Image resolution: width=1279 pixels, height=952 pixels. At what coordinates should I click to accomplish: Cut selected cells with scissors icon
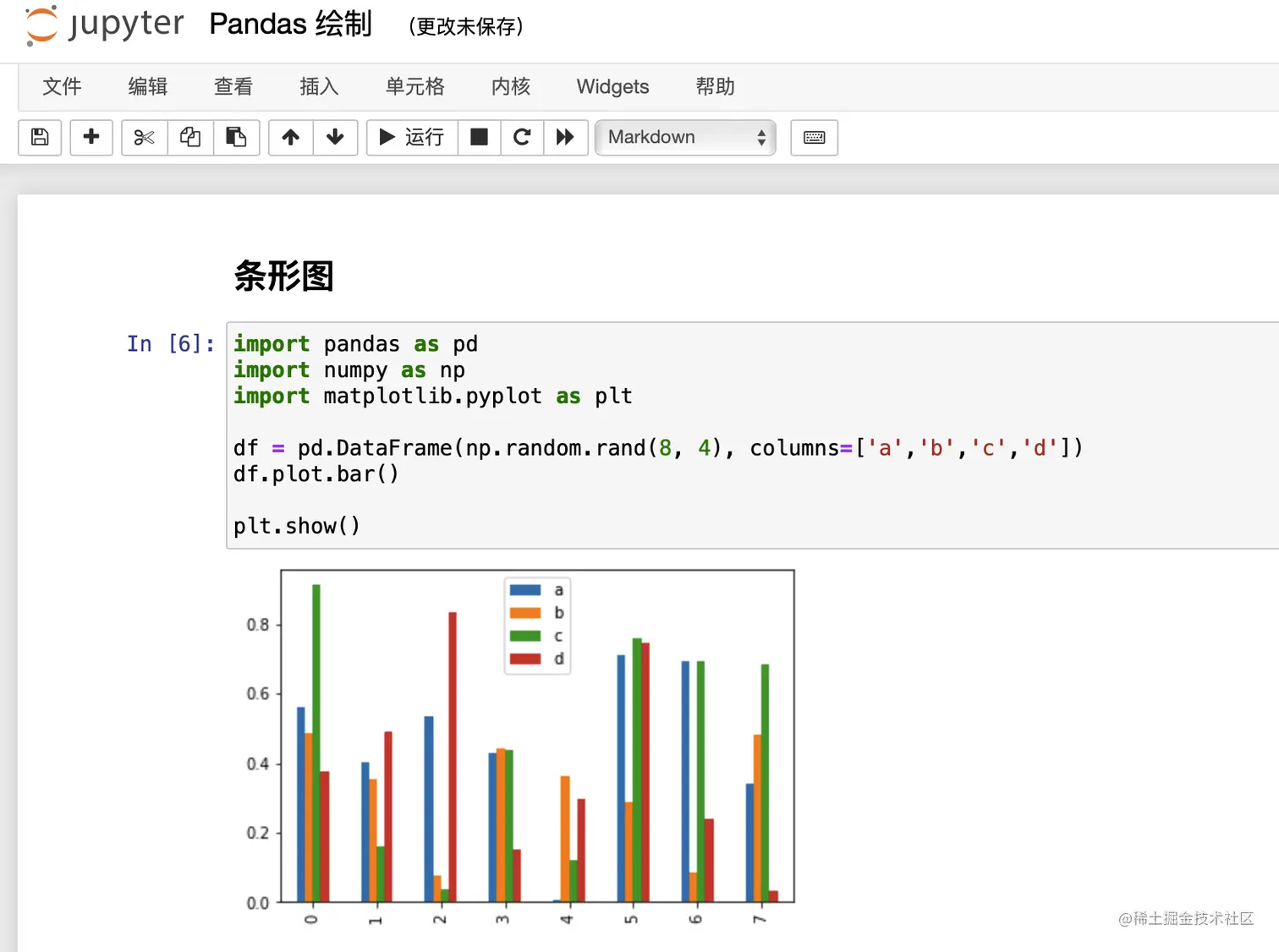[145, 137]
